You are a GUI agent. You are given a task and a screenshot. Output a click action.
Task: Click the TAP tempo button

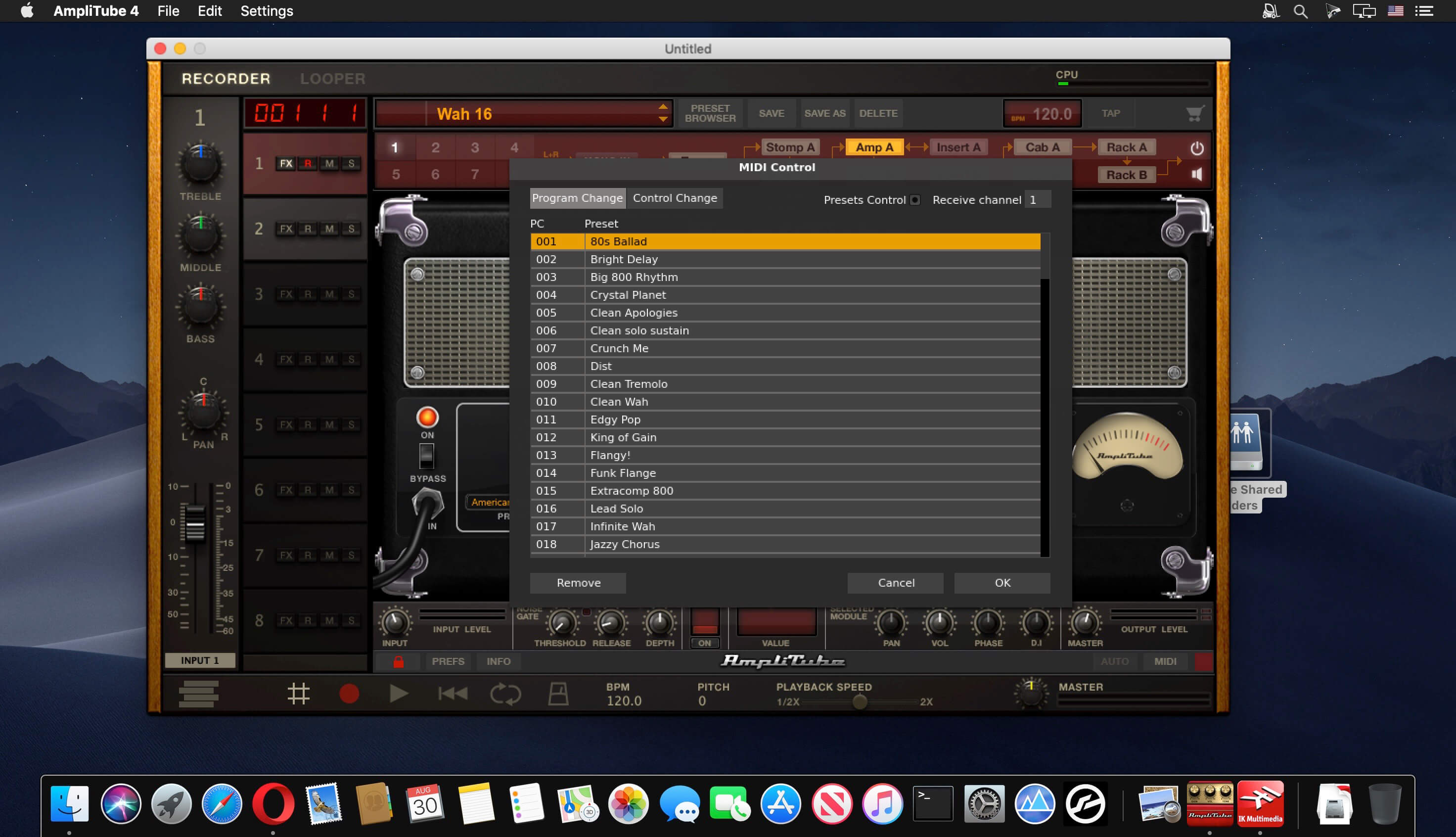[x=1111, y=113]
